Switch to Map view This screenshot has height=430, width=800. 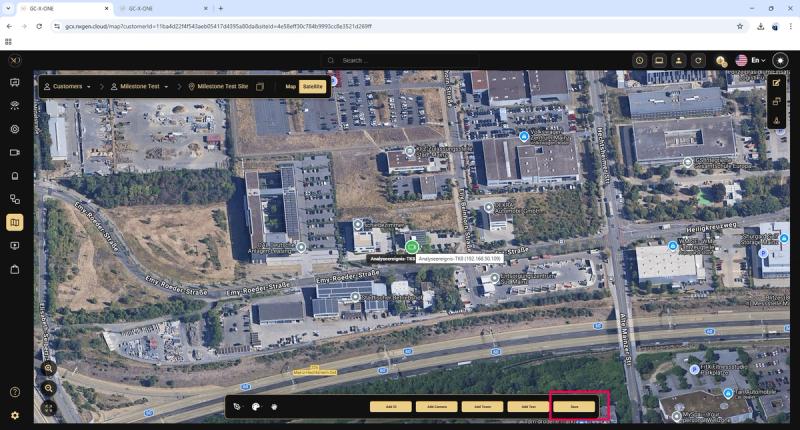coord(290,87)
